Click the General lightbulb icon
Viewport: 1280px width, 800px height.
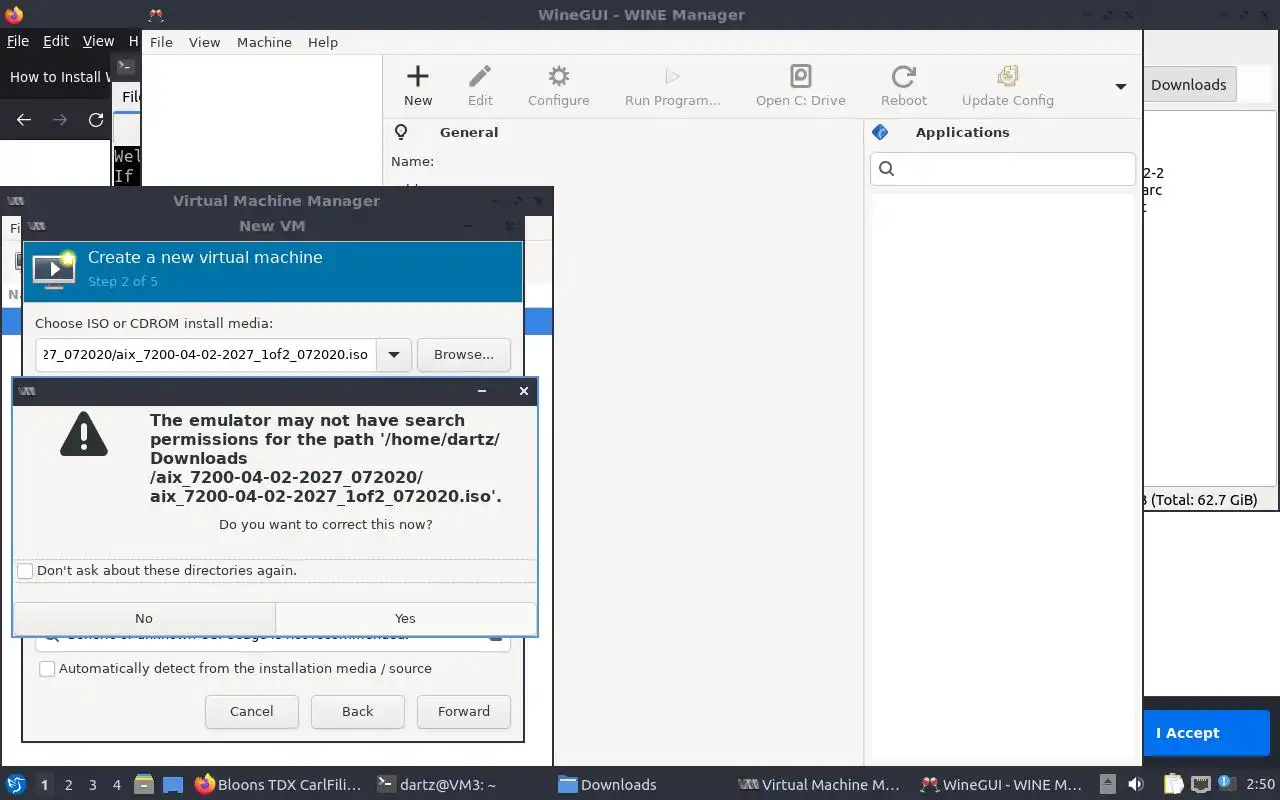pos(401,132)
